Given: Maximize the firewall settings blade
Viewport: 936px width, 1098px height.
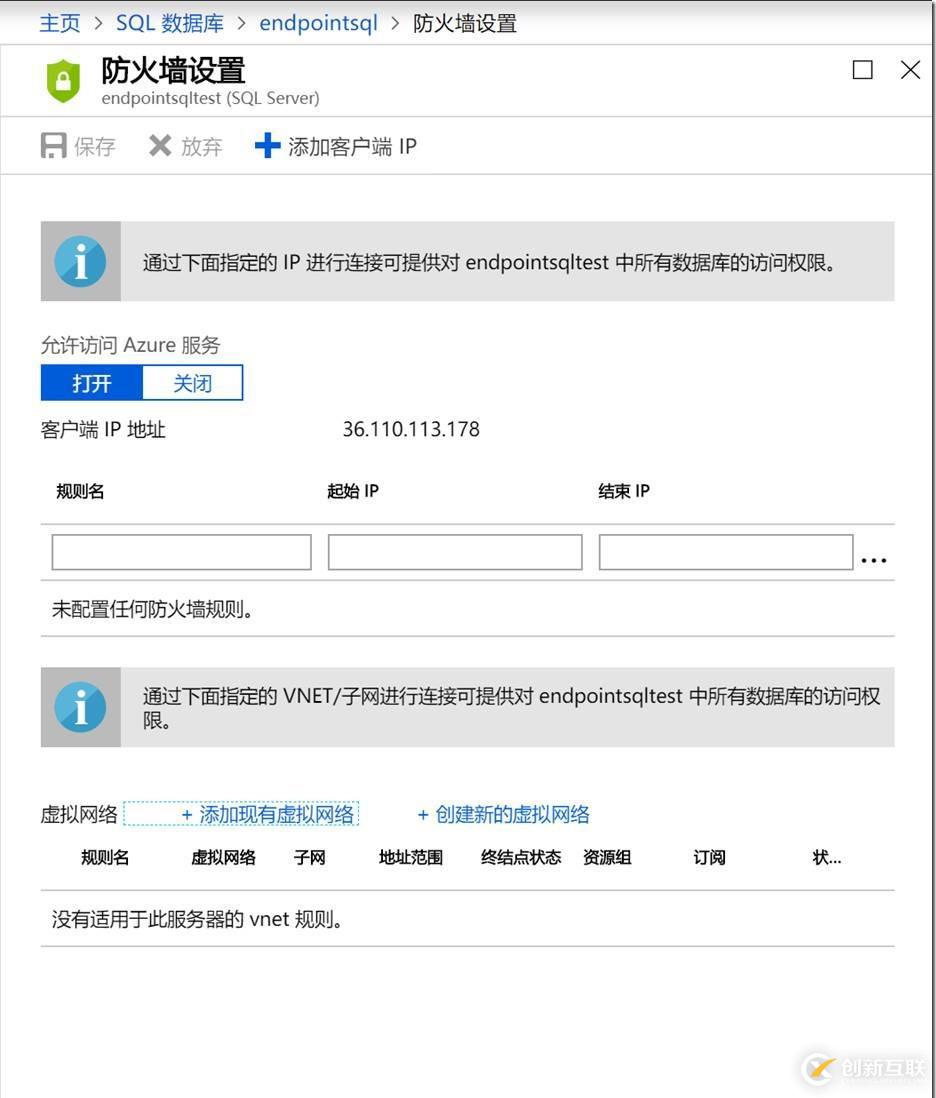Looking at the screenshot, I should coord(862,69).
